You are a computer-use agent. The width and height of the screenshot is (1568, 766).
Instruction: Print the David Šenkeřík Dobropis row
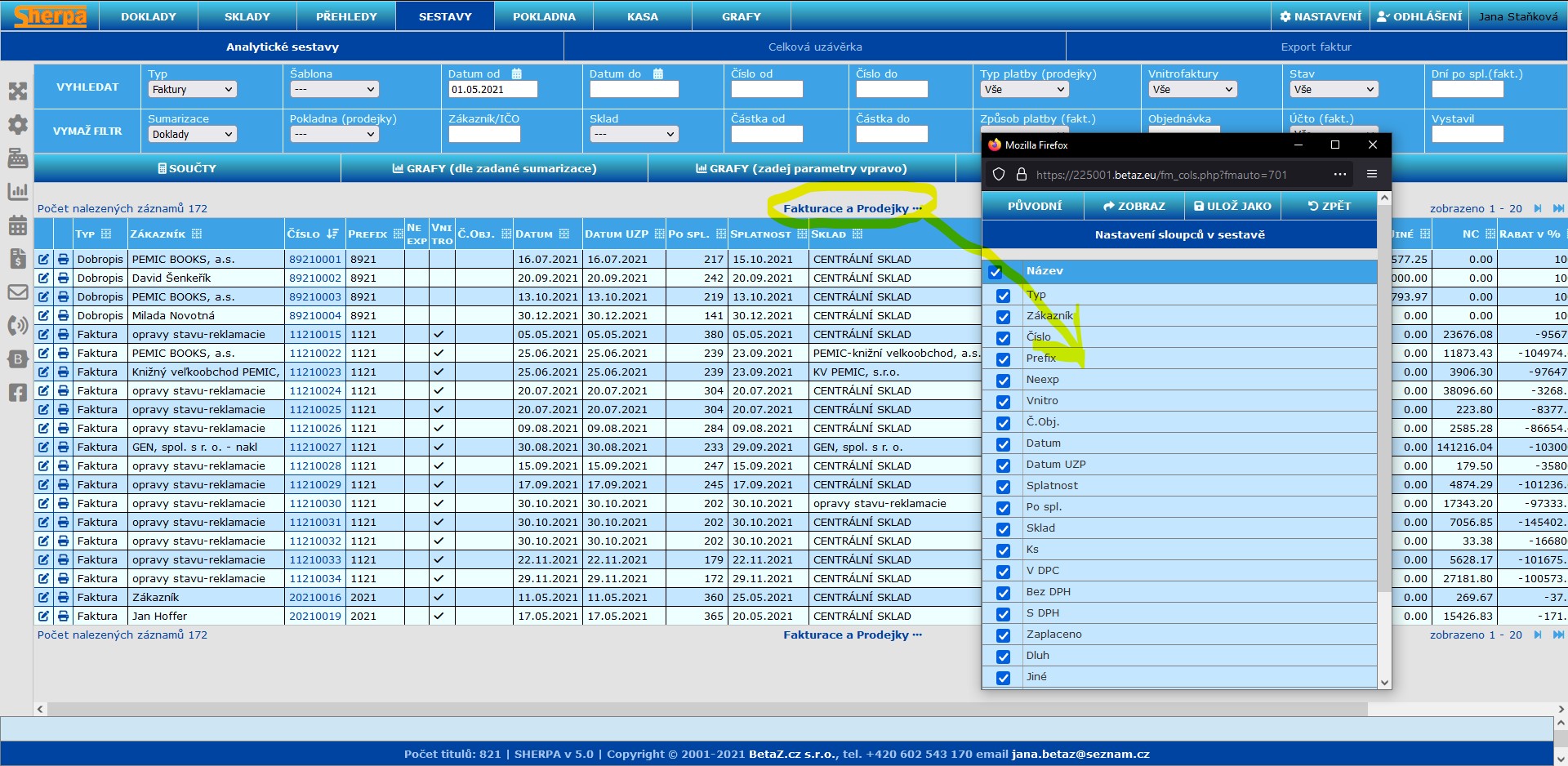pyautogui.click(x=64, y=278)
